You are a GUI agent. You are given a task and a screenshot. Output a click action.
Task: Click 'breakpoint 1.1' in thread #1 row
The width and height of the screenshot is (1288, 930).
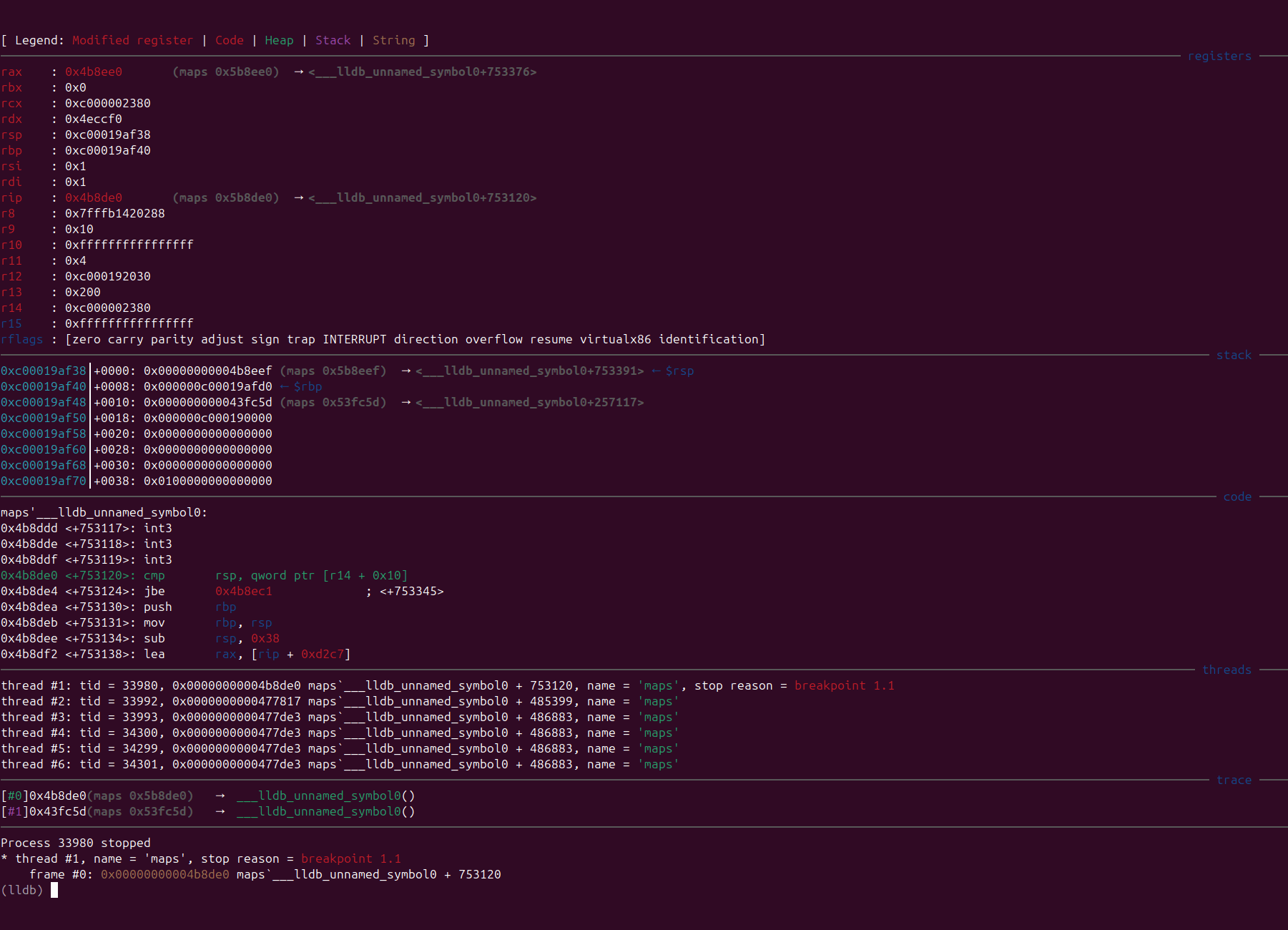pos(844,685)
